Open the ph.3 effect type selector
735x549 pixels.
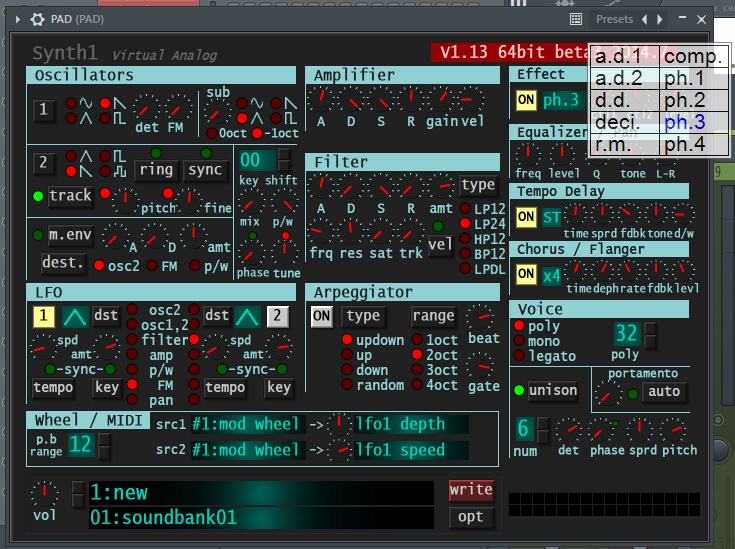click(x=562, y=100)
